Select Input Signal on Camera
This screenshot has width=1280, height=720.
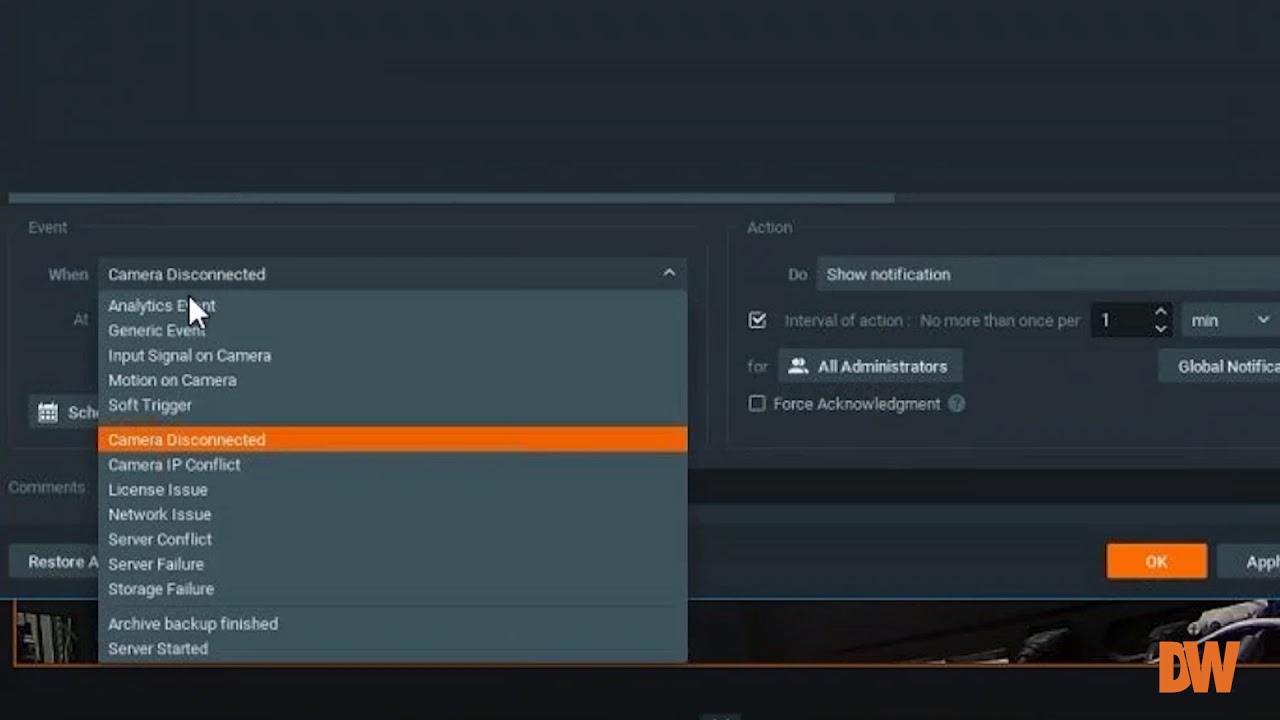tap(392, 356)
